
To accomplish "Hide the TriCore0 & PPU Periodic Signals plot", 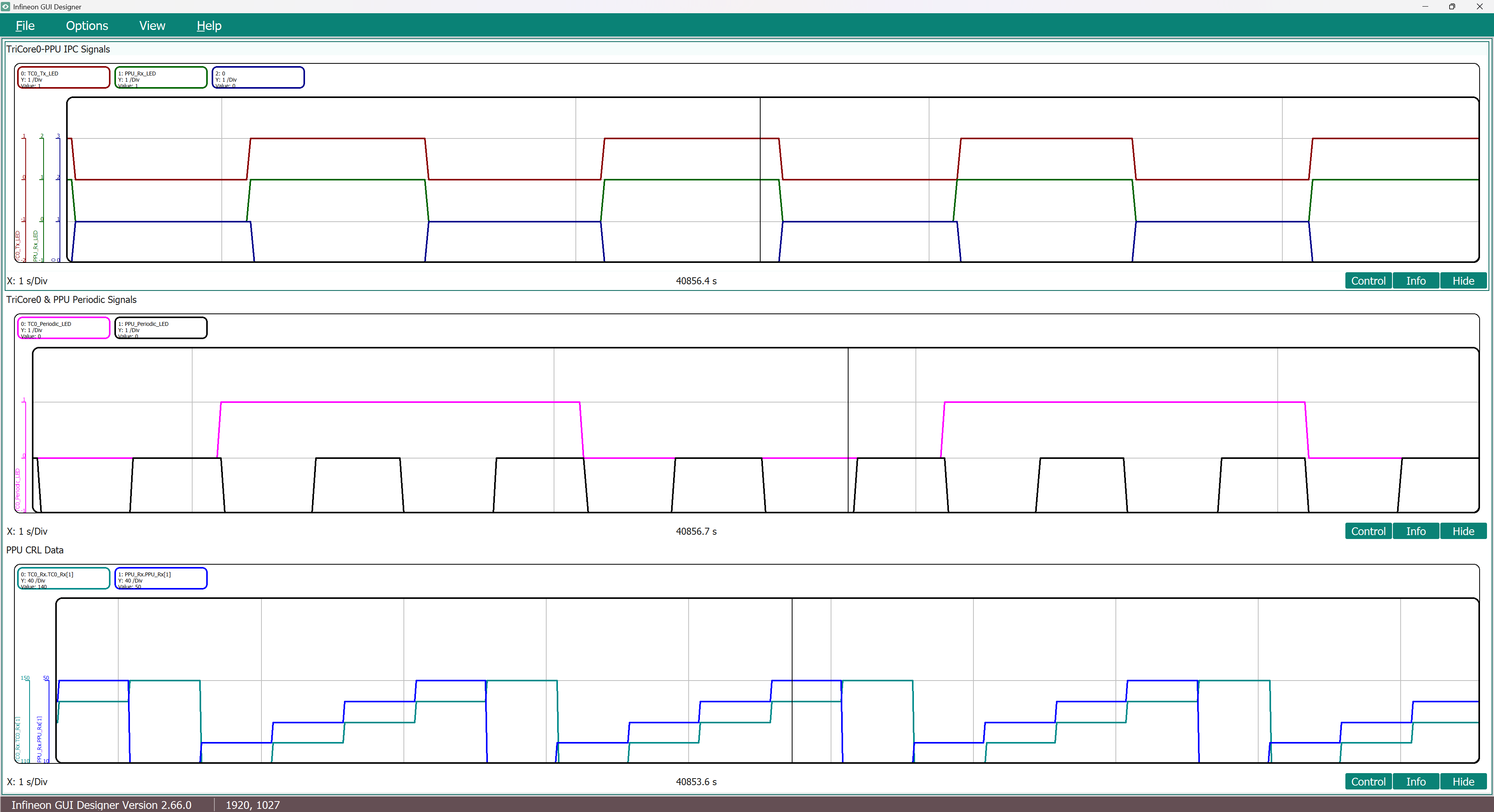I will tap(1463, 532).
